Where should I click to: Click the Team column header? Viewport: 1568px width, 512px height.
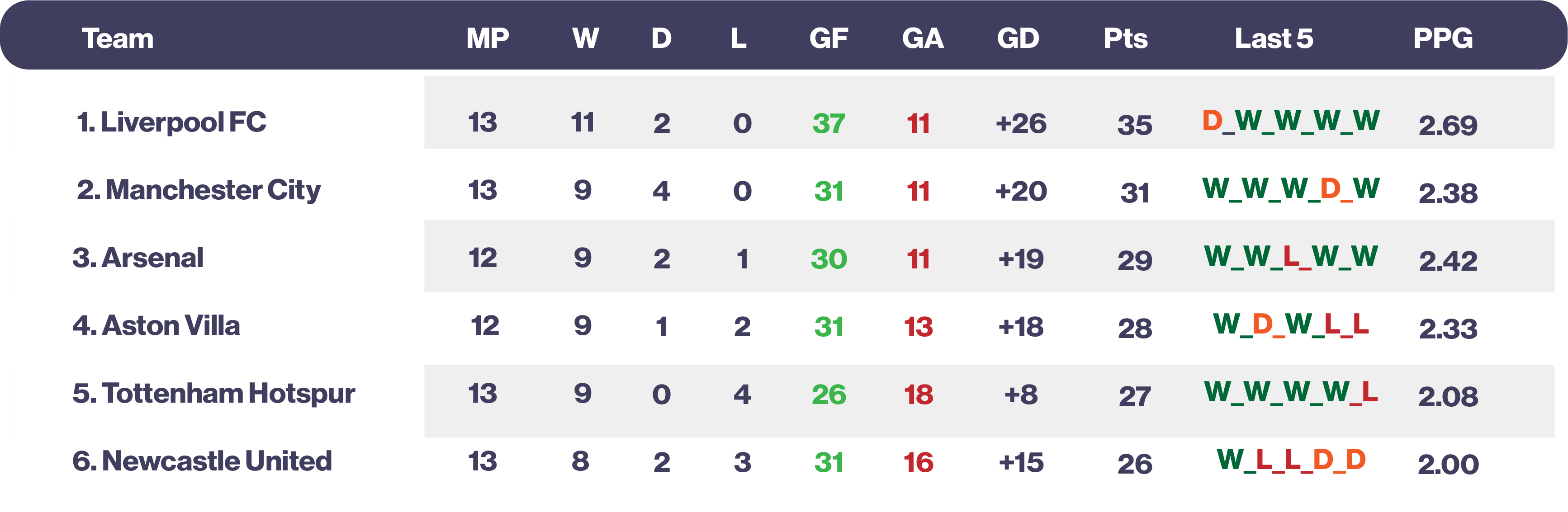pos(118,38)
